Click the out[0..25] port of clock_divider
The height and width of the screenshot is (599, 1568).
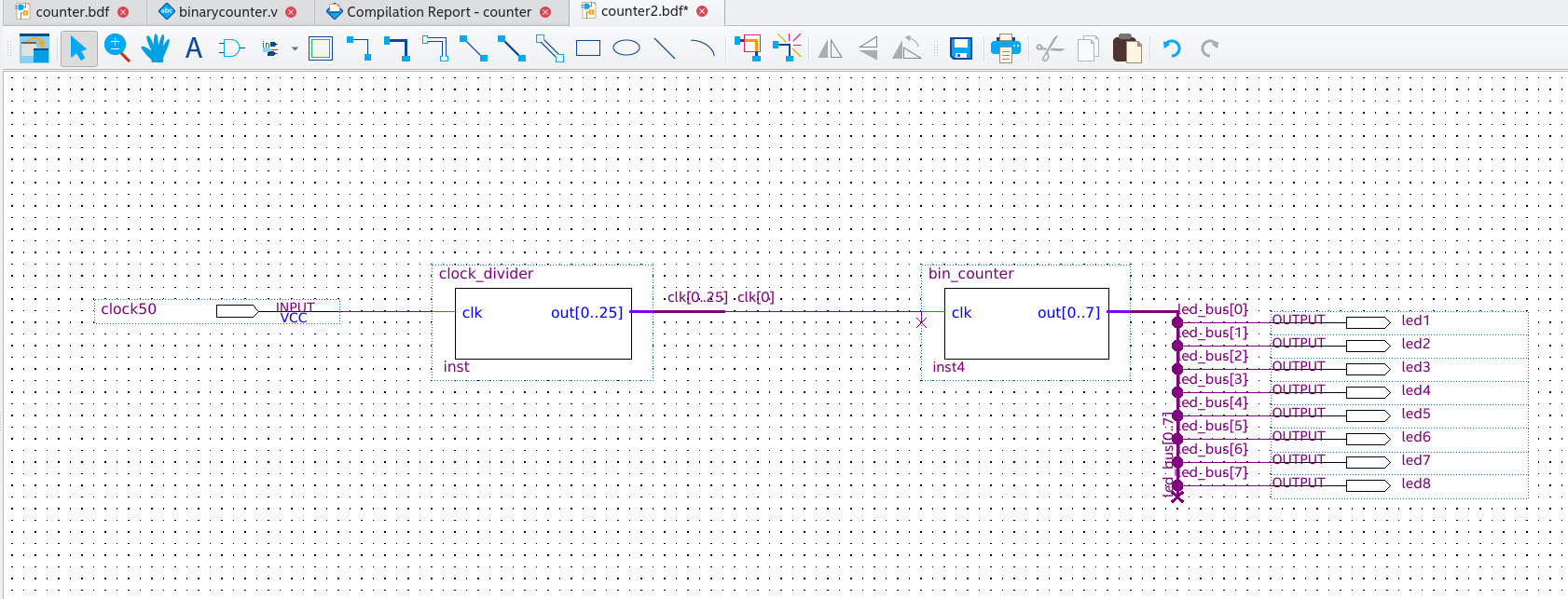pos(586,313)
